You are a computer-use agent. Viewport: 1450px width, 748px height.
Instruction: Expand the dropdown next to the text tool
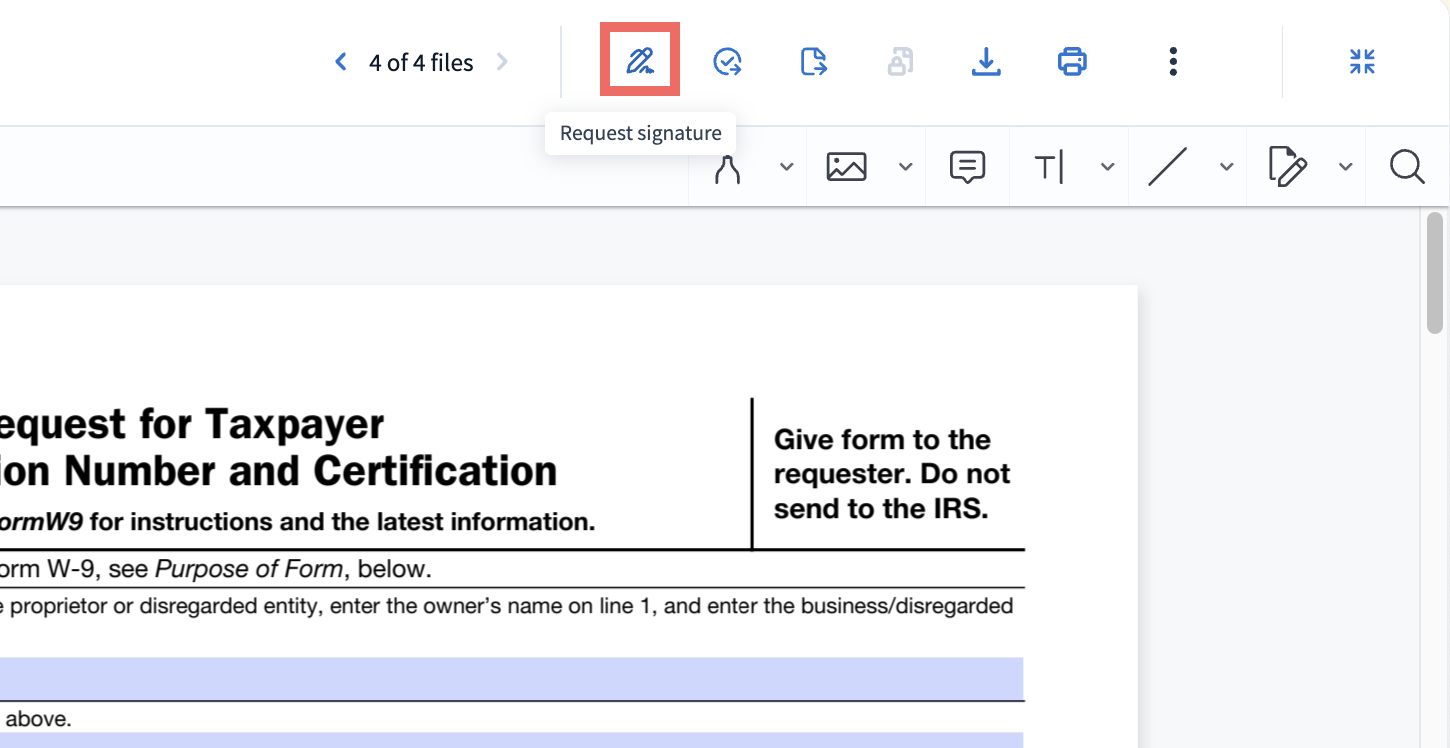1108,167
